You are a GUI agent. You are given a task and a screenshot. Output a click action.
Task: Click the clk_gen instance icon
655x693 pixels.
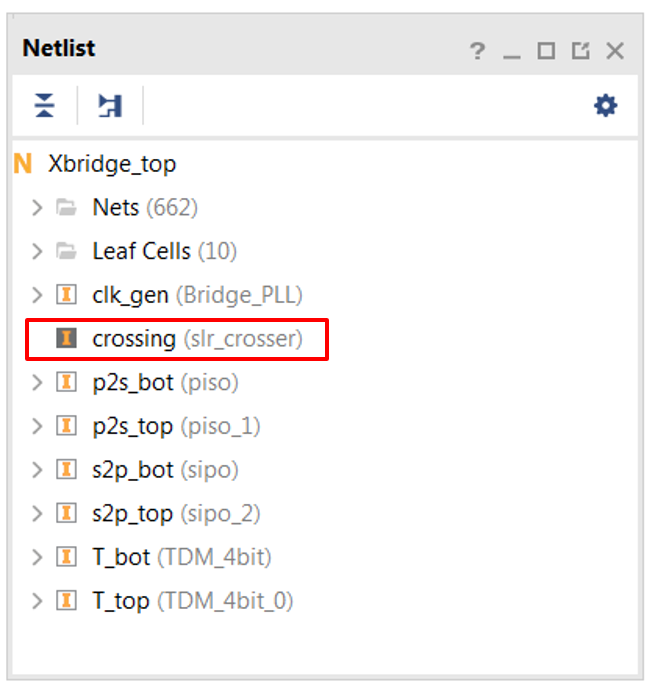[66, 295]
